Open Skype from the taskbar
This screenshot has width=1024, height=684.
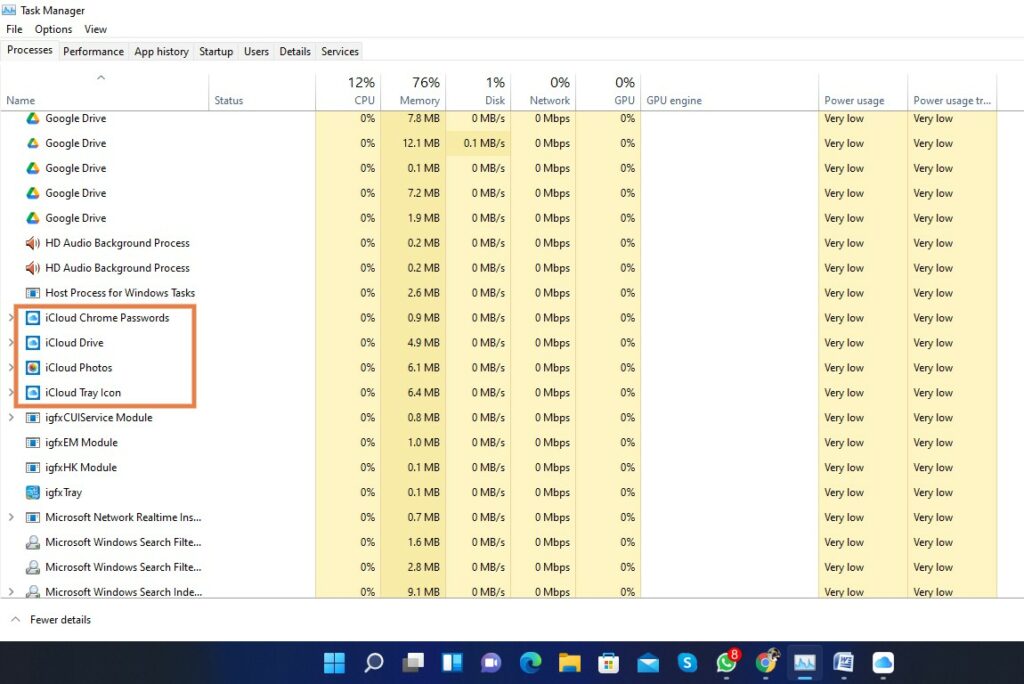tap(687, 662)
